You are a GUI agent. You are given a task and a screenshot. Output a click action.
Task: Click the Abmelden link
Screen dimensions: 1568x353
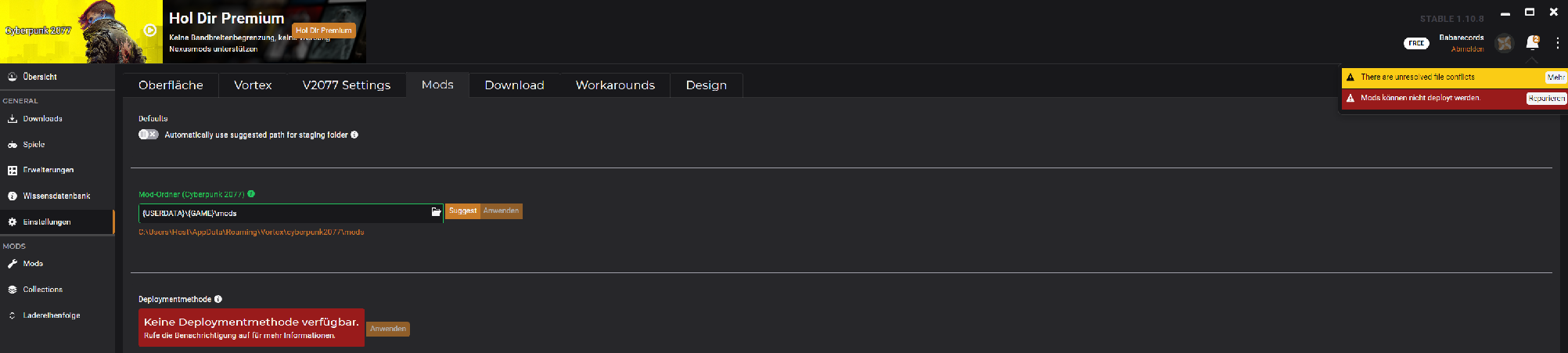click(x=1467, y=49)
